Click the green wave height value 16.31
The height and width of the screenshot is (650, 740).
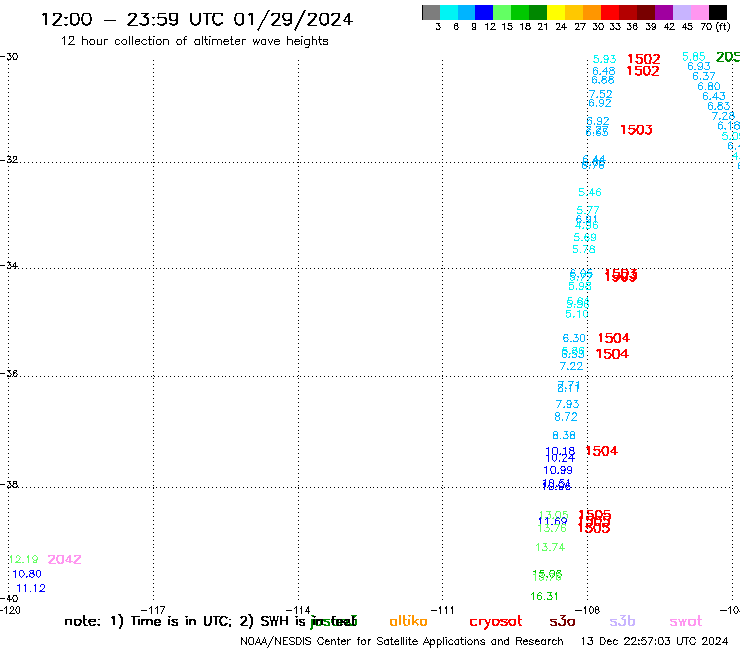544,597
